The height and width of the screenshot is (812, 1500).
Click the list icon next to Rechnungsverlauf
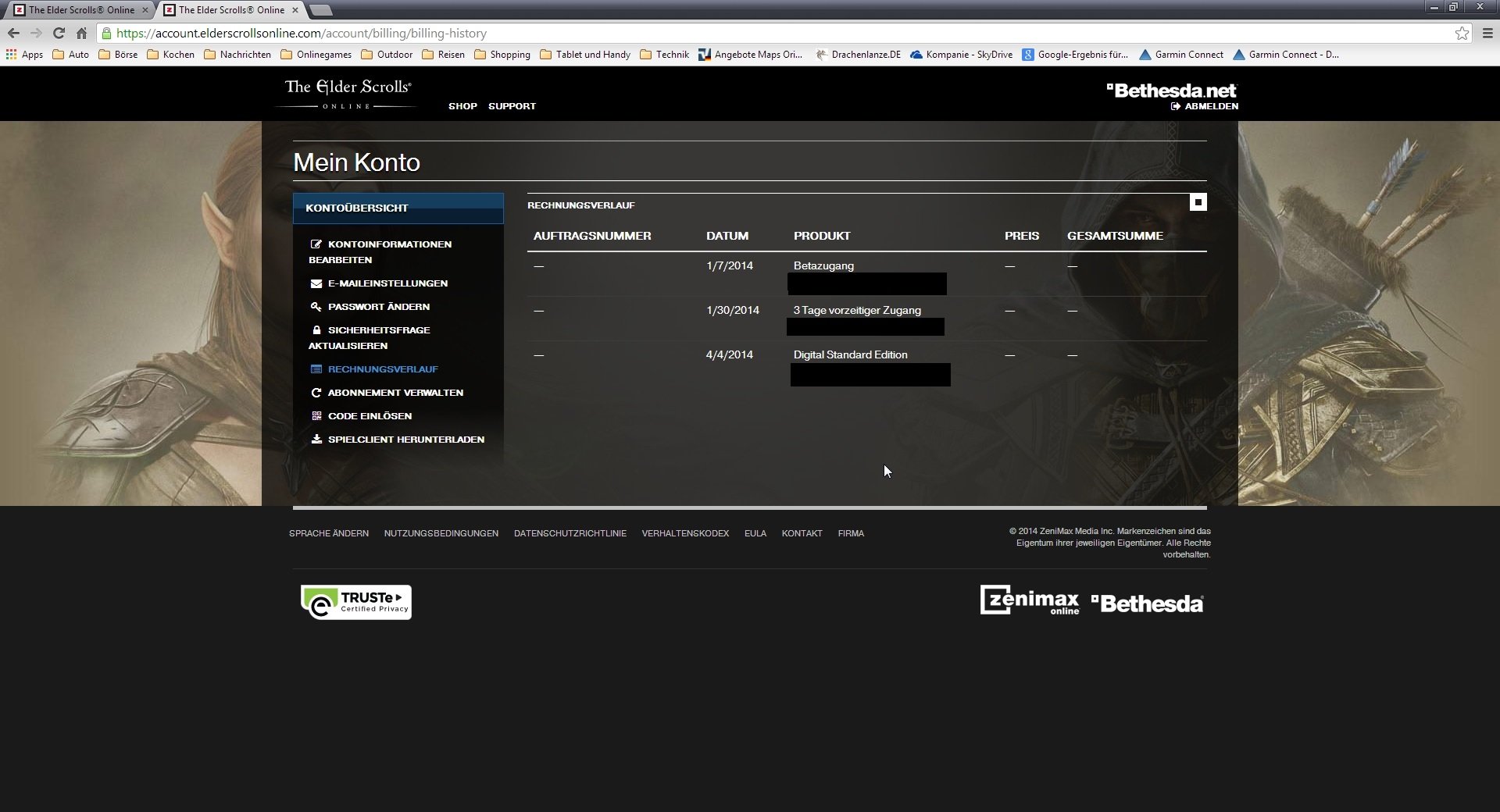click(316, 369)
